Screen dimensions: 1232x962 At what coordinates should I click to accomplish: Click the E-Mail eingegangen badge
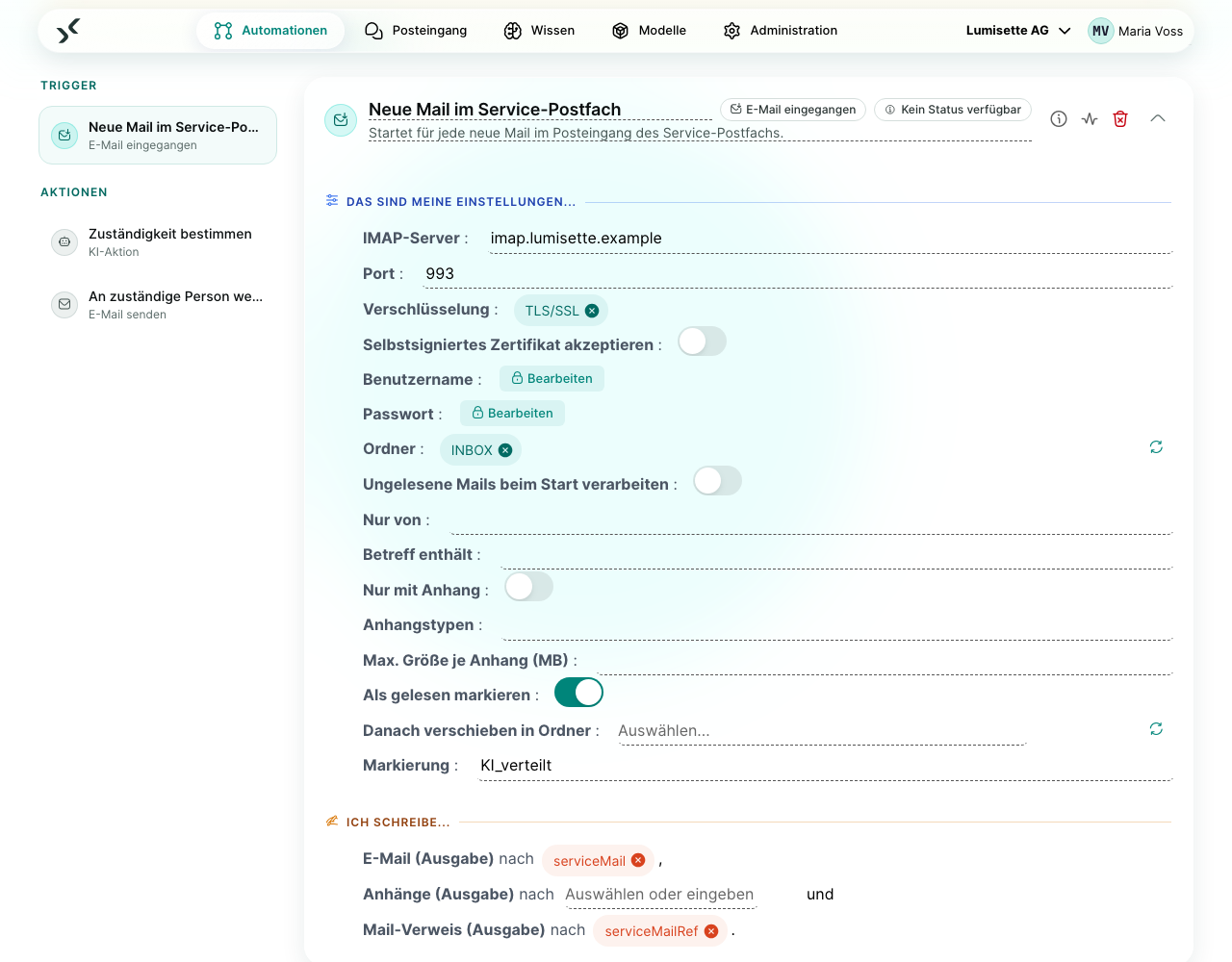[793, 110]
